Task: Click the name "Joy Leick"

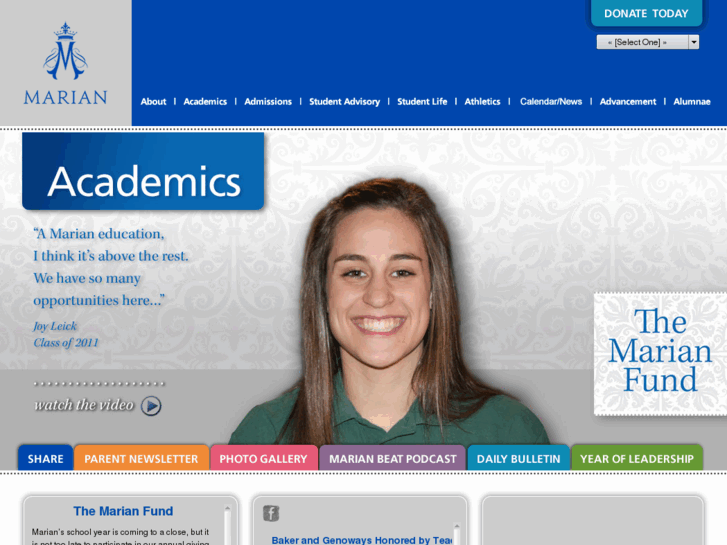Action: tap(55, 326)
